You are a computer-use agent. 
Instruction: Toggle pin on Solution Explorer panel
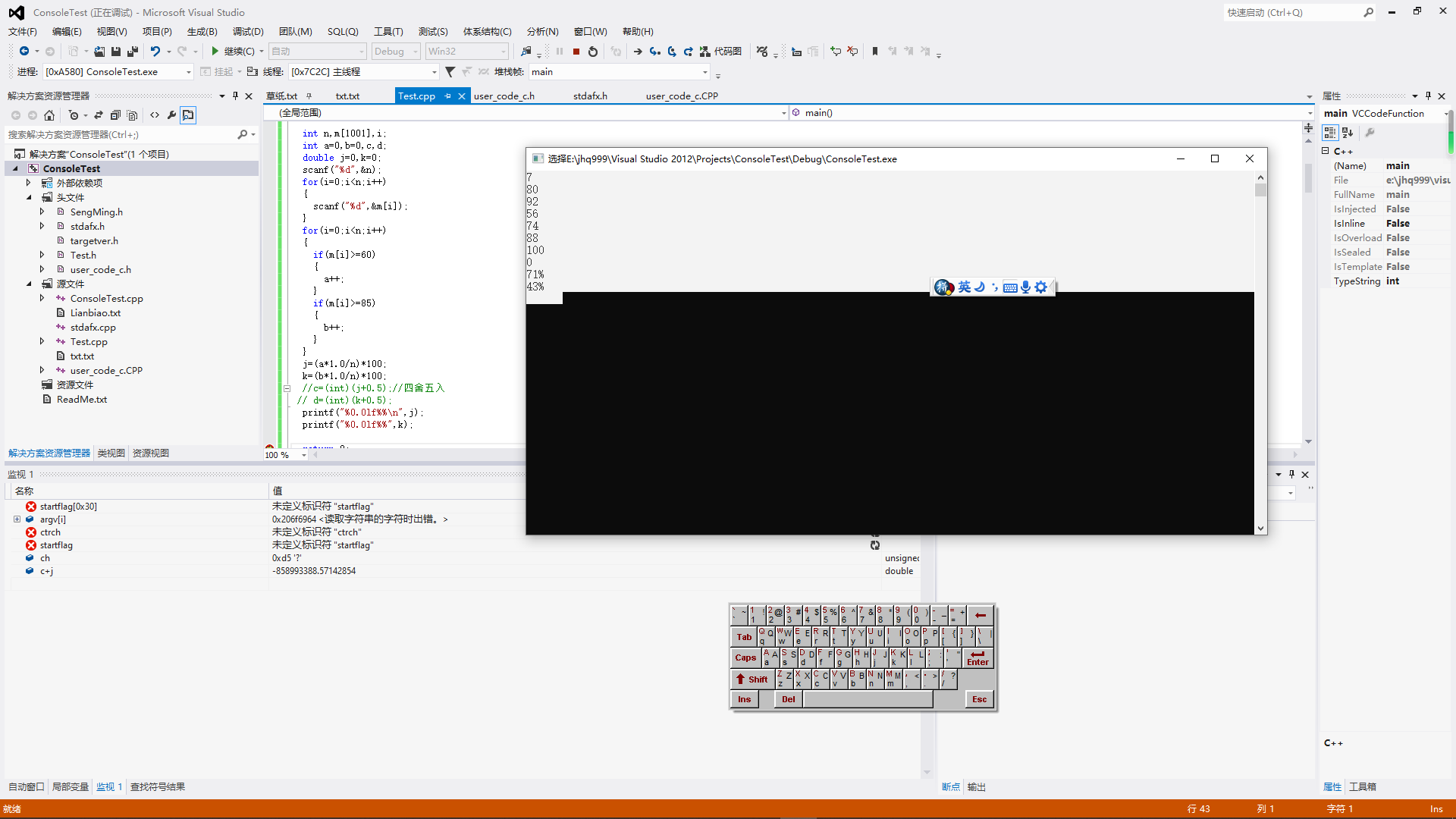coord(235,96)
